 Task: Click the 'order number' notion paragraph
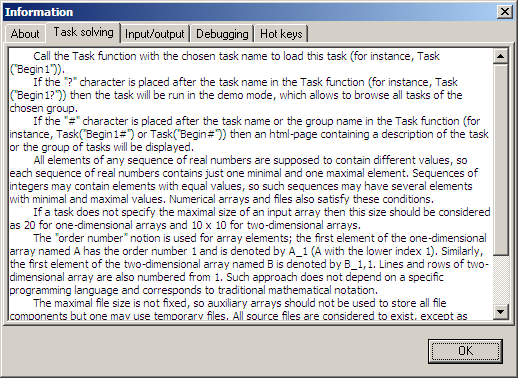click(x=249, y=264)
